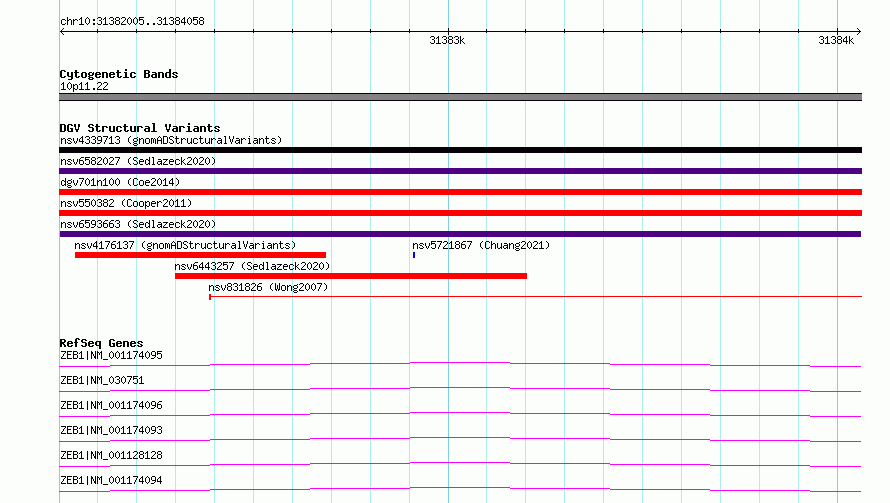Open nsv6593663 (Sedlazeck2020) variant label
This screenshot has height=503, width=890.
pos(138,224)
